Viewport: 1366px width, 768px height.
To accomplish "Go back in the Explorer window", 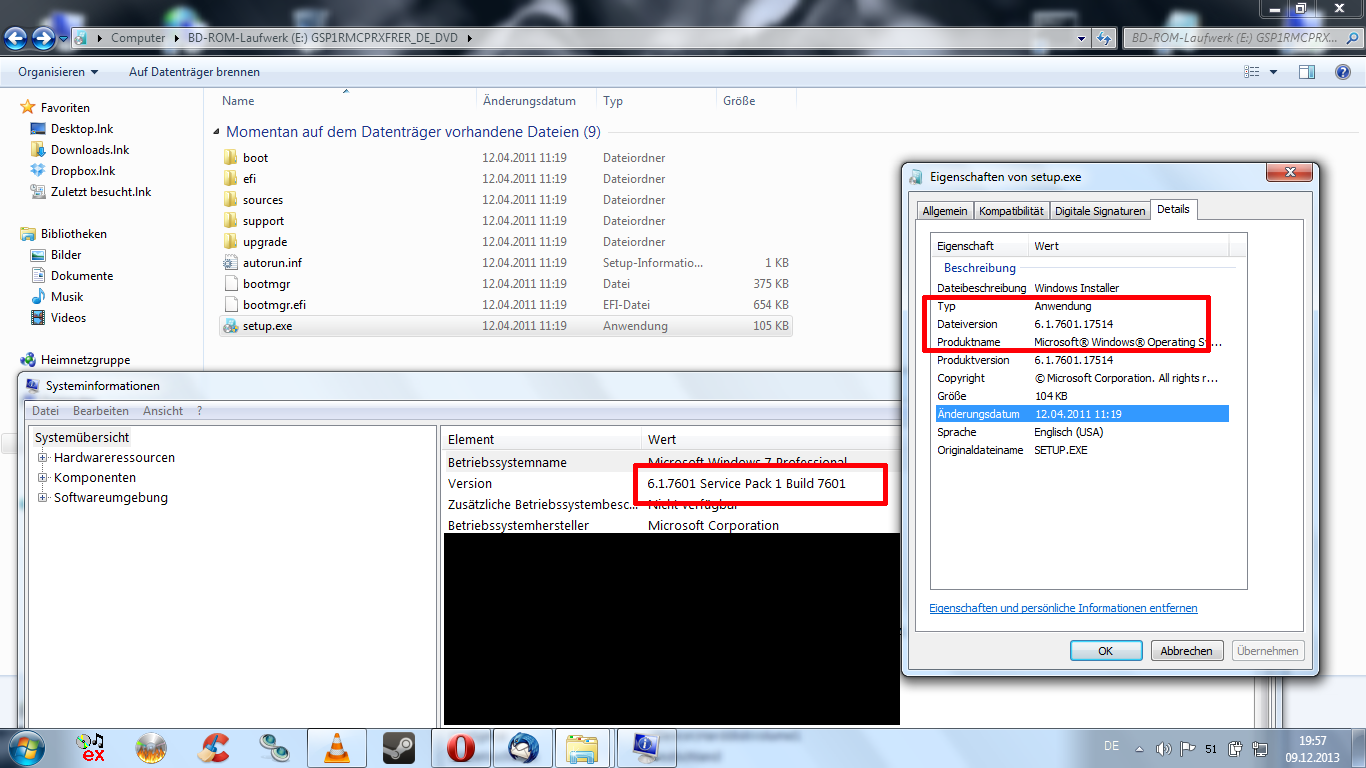I will pyautogui.click(x=16, y=38).
